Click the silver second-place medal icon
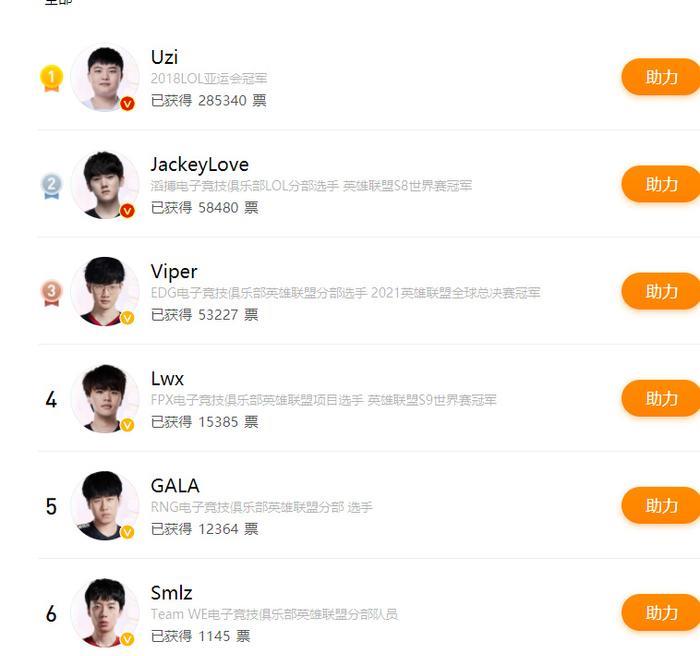This screenshot has height=656, width=700. point(51,186)
